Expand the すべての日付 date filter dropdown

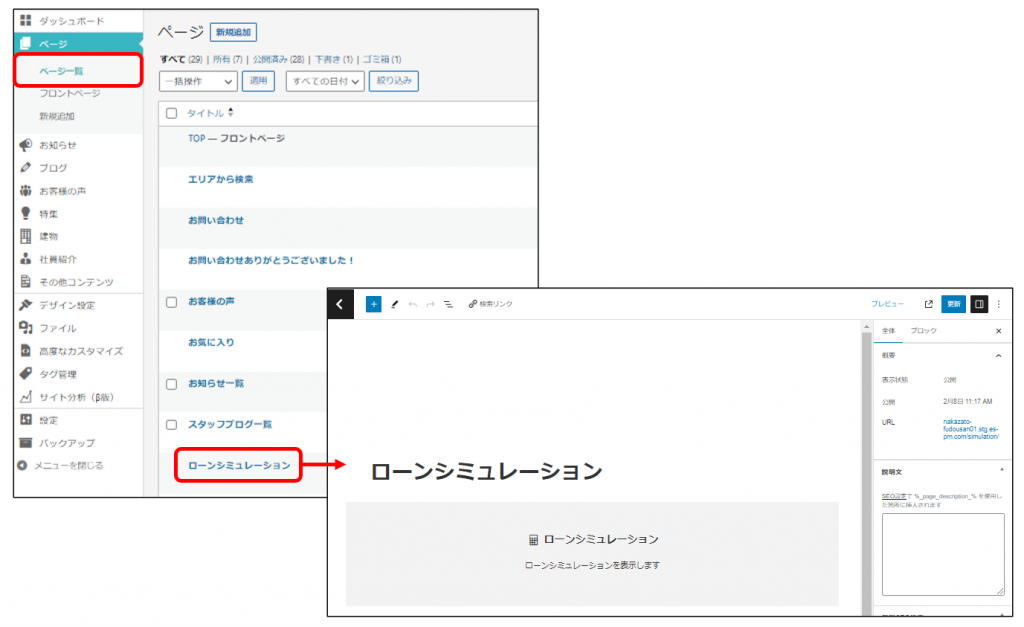click(324, 81)
